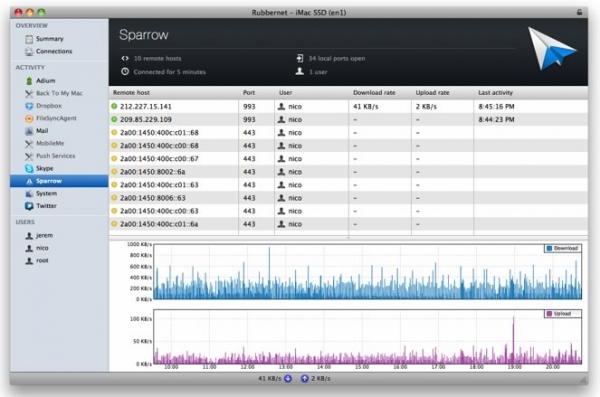
Task: Select host 2a00:1450:8006::63 row
Action: pos(348,198)
